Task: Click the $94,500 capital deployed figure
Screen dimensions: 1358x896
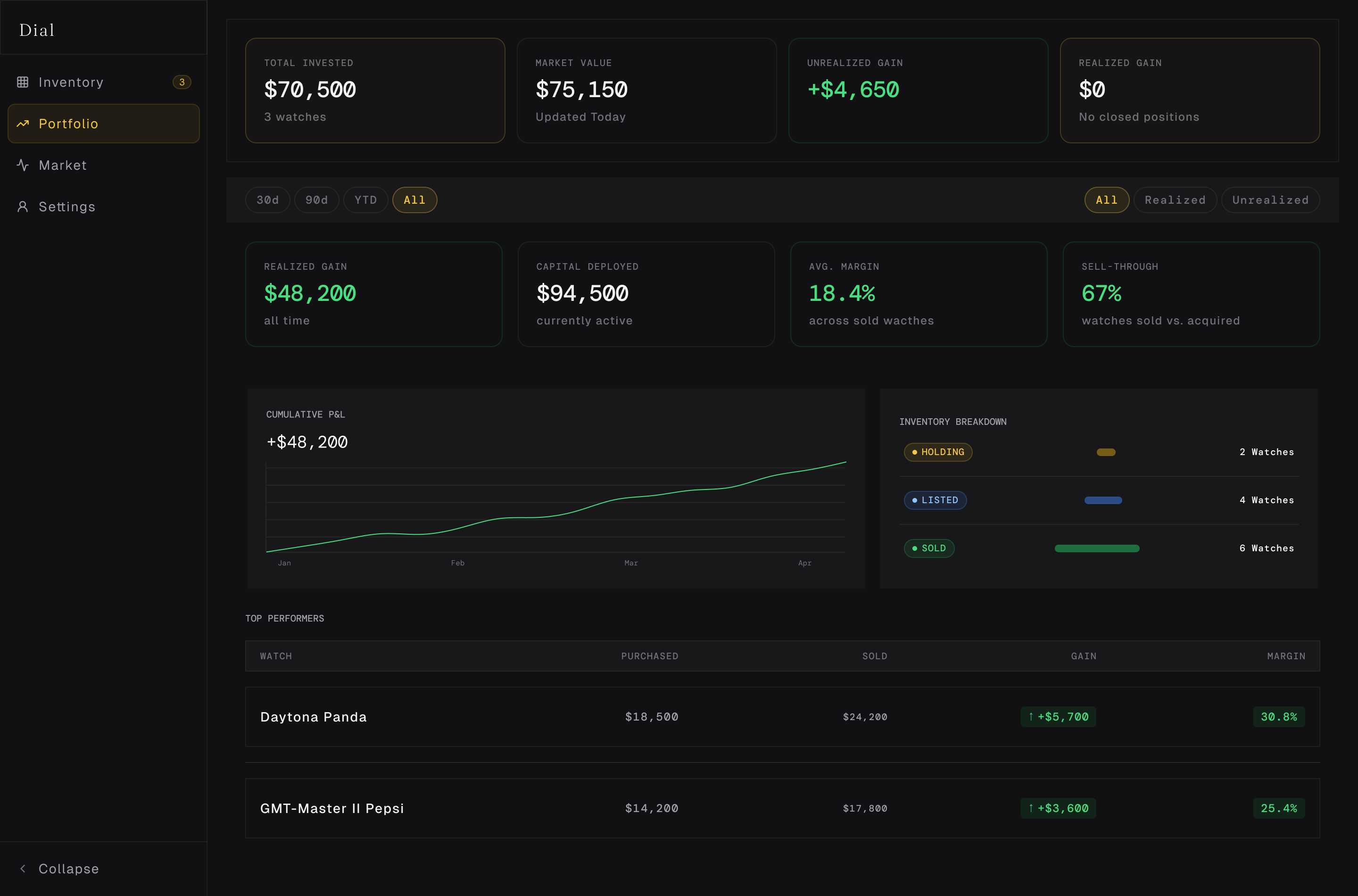Action: click(582, 294)
